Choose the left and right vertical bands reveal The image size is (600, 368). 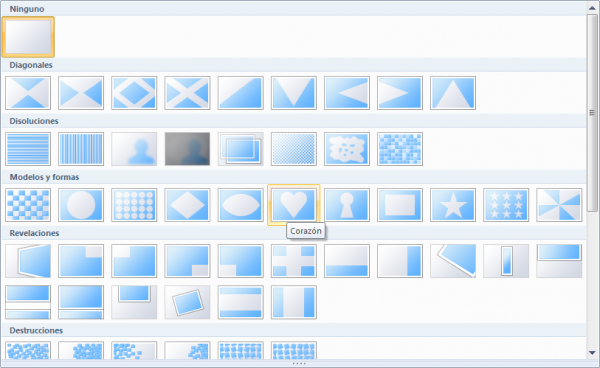pyautogui.click(x=294, y=302)
